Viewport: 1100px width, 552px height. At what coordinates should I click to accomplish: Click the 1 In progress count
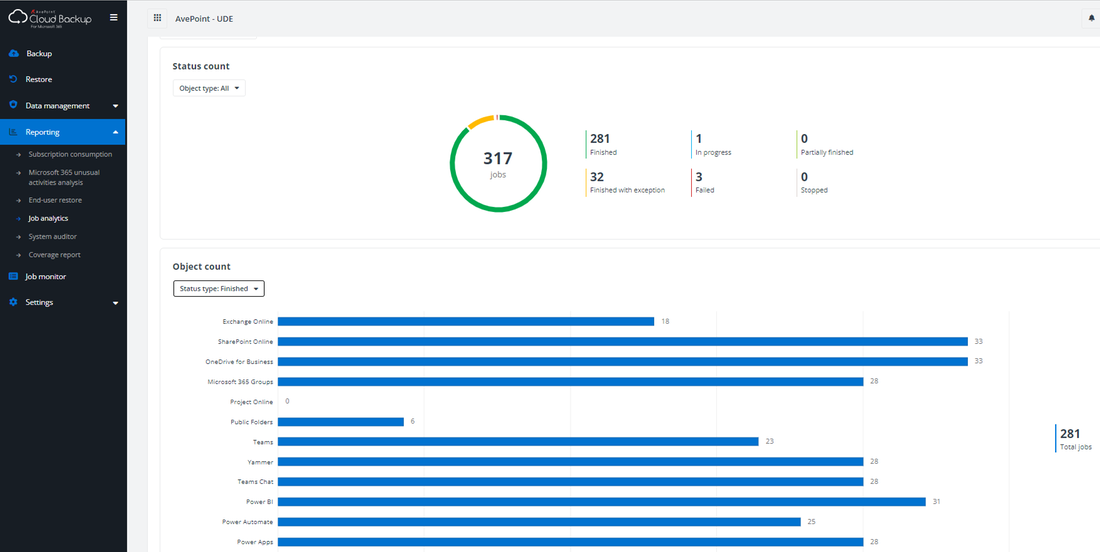point(710,144)
